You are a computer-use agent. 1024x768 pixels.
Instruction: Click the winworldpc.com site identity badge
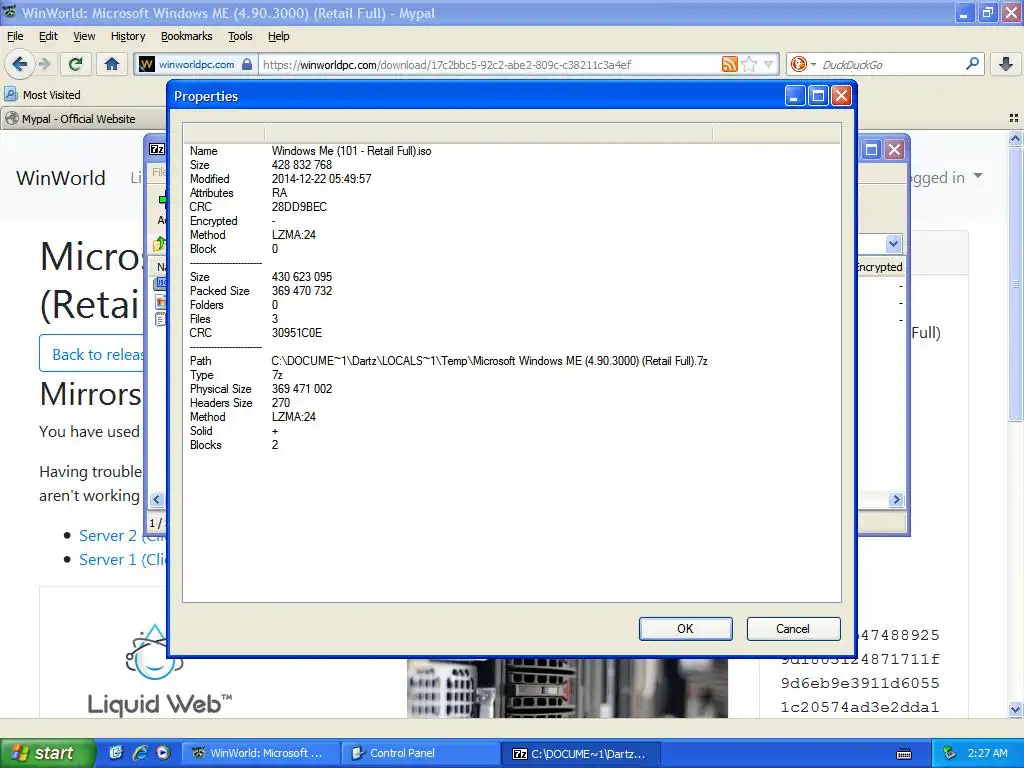(x=196, y=64)
